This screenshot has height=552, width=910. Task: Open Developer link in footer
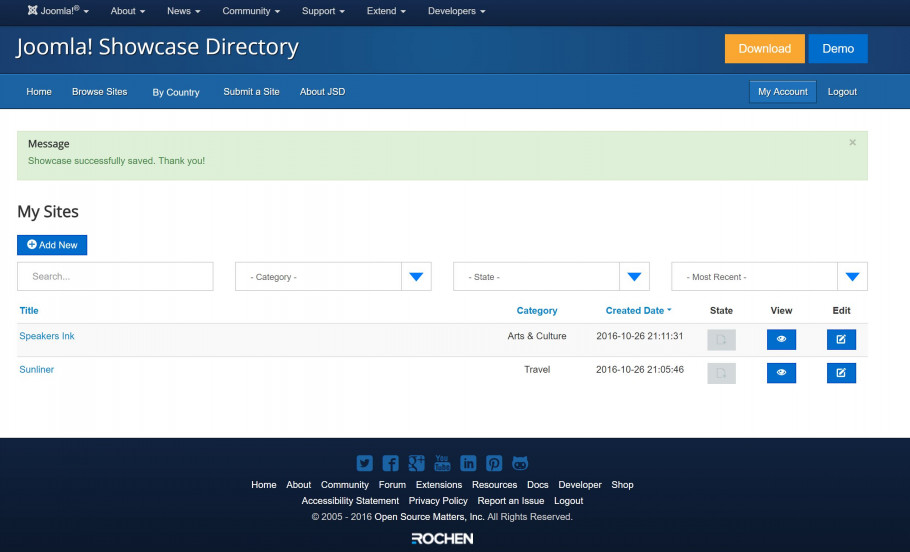580,485
